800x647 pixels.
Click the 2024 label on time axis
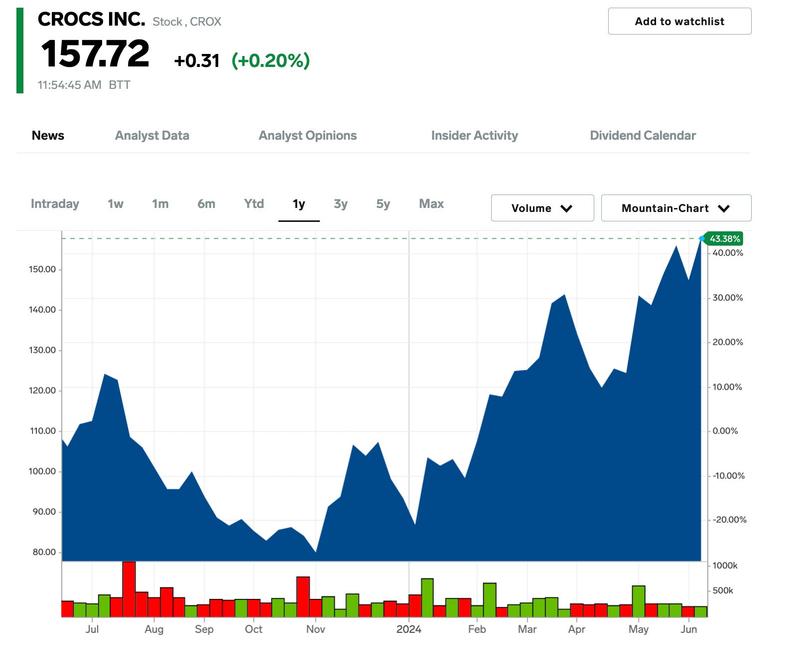click(x=409, y=629)
